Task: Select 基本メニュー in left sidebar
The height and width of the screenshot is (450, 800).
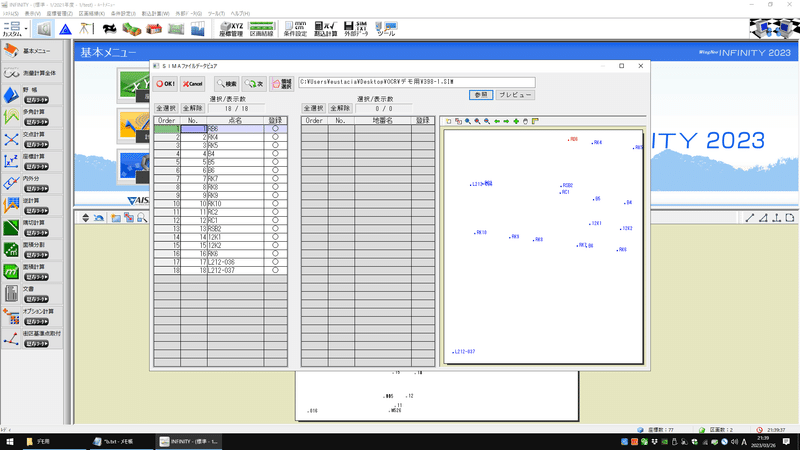Action: click(33, 51)
